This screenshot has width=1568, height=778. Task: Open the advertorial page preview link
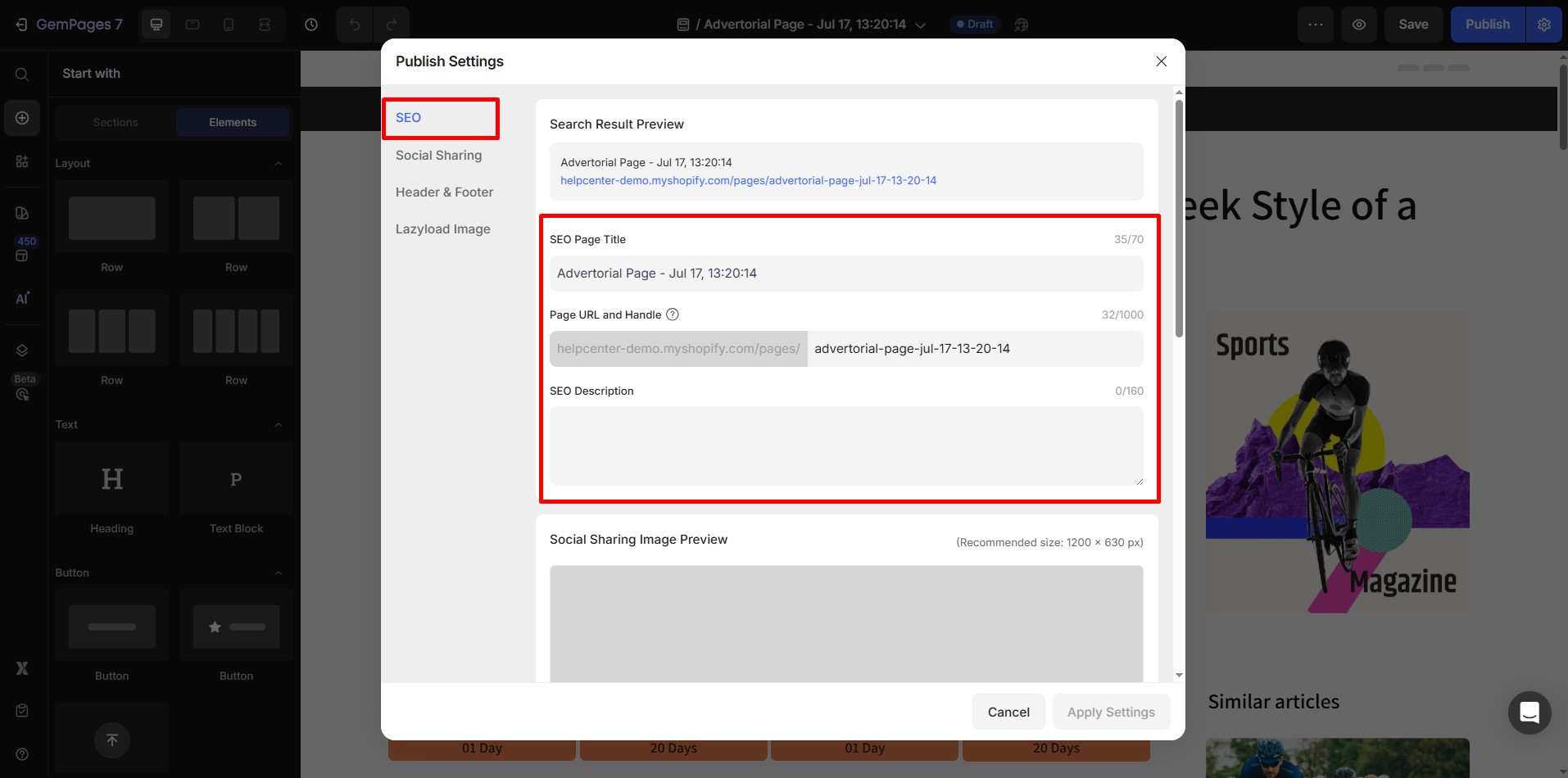point(748,180)
